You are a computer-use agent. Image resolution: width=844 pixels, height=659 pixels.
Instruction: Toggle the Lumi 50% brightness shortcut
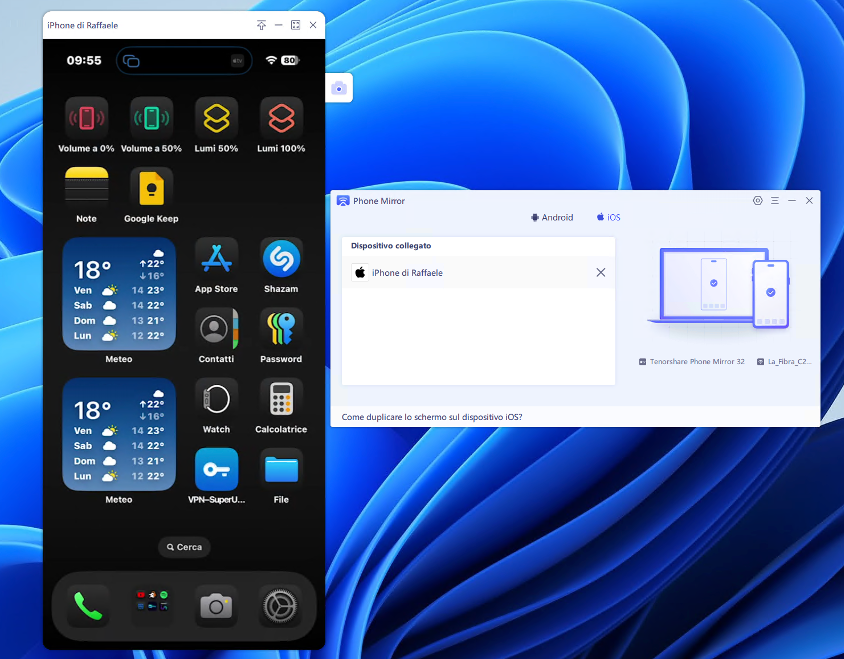pyautogui.click(x=216, y=116)
